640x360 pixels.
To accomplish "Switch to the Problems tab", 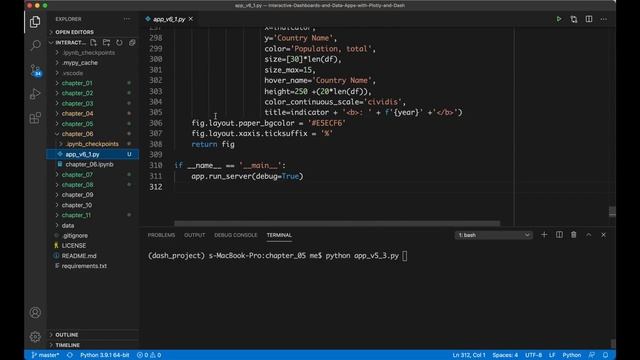I will pos(161,235).
